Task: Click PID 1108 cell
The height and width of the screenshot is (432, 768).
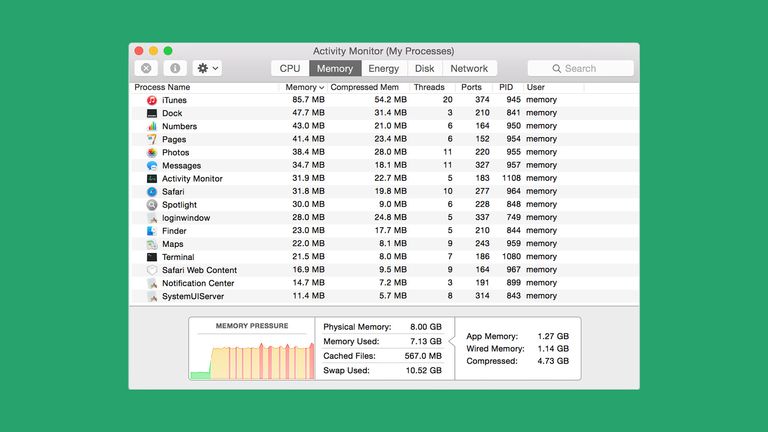Action: (x=511, y=178)
